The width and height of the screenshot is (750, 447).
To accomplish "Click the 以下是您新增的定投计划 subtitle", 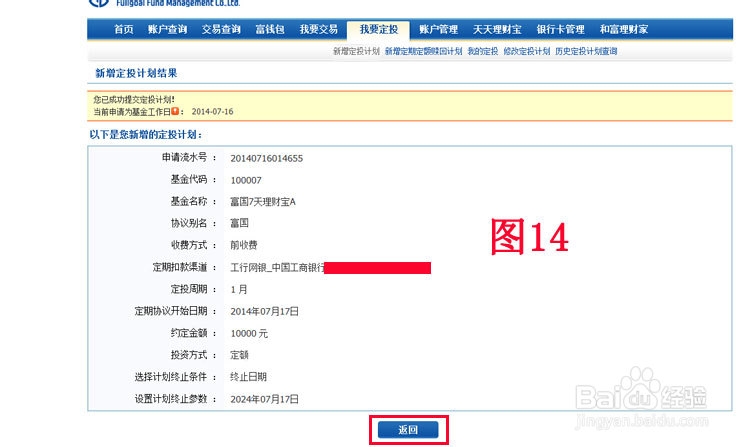I will tap(146, 135).
